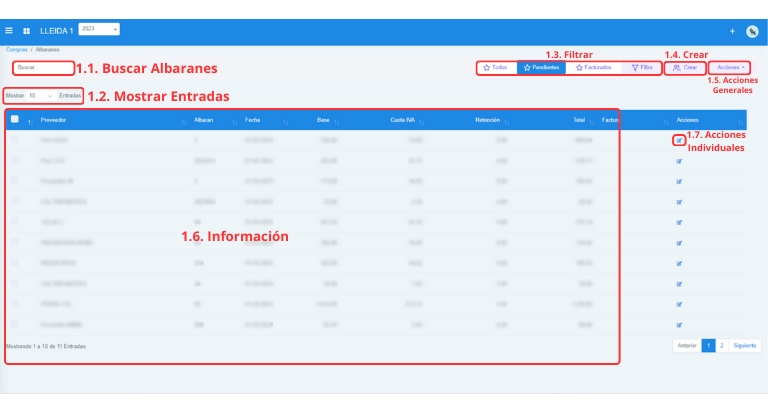The image size is (768, 413).
Task: Click the edit icon in the fifth row
Action: click(679, 222)
